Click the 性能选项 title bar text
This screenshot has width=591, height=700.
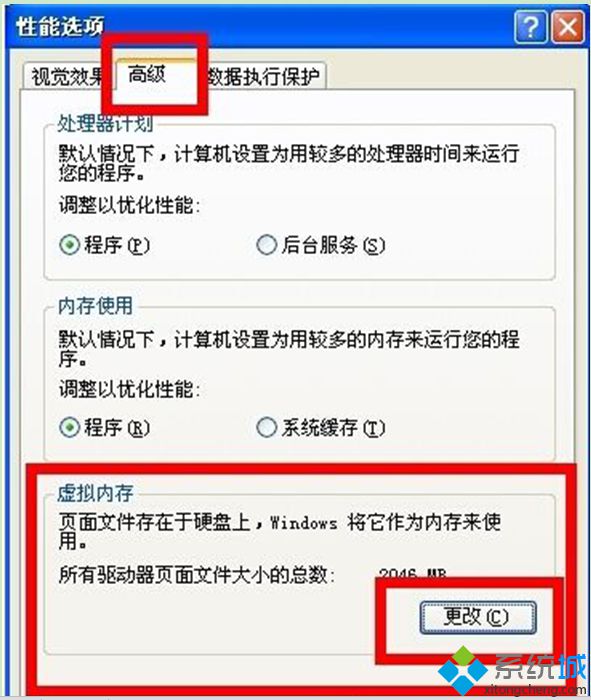coord(60,27)
